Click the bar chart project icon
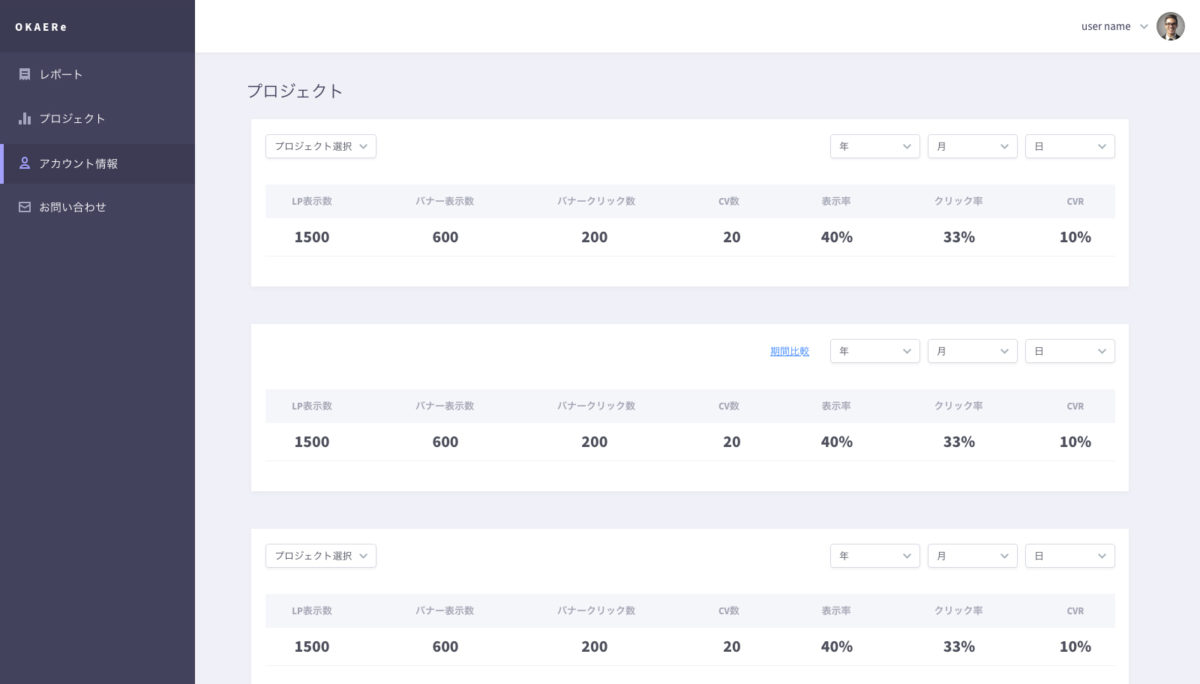Viewport: 1200px width, 684px height. (x=25, y=118)
